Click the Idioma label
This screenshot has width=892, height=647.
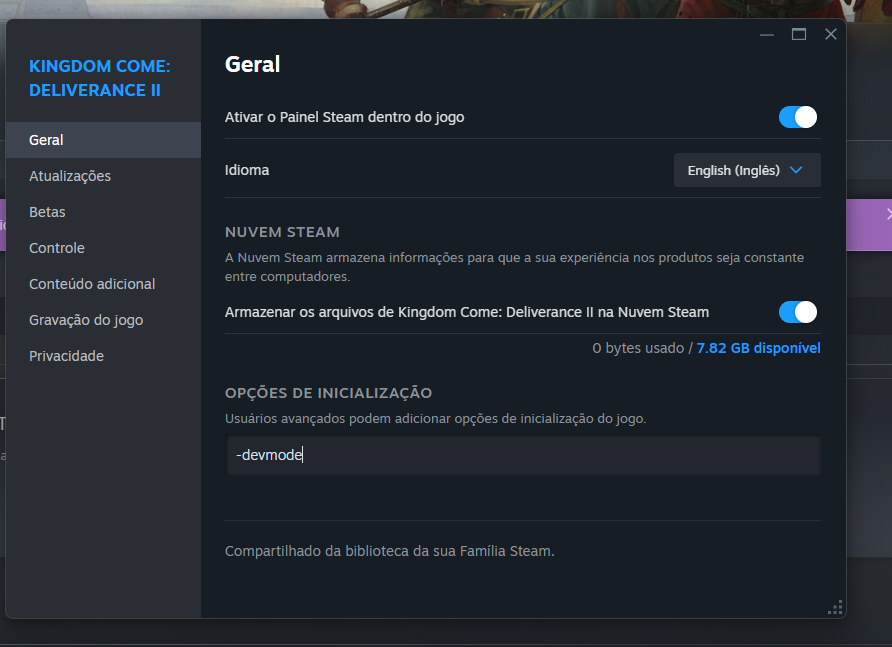[247, 170]
